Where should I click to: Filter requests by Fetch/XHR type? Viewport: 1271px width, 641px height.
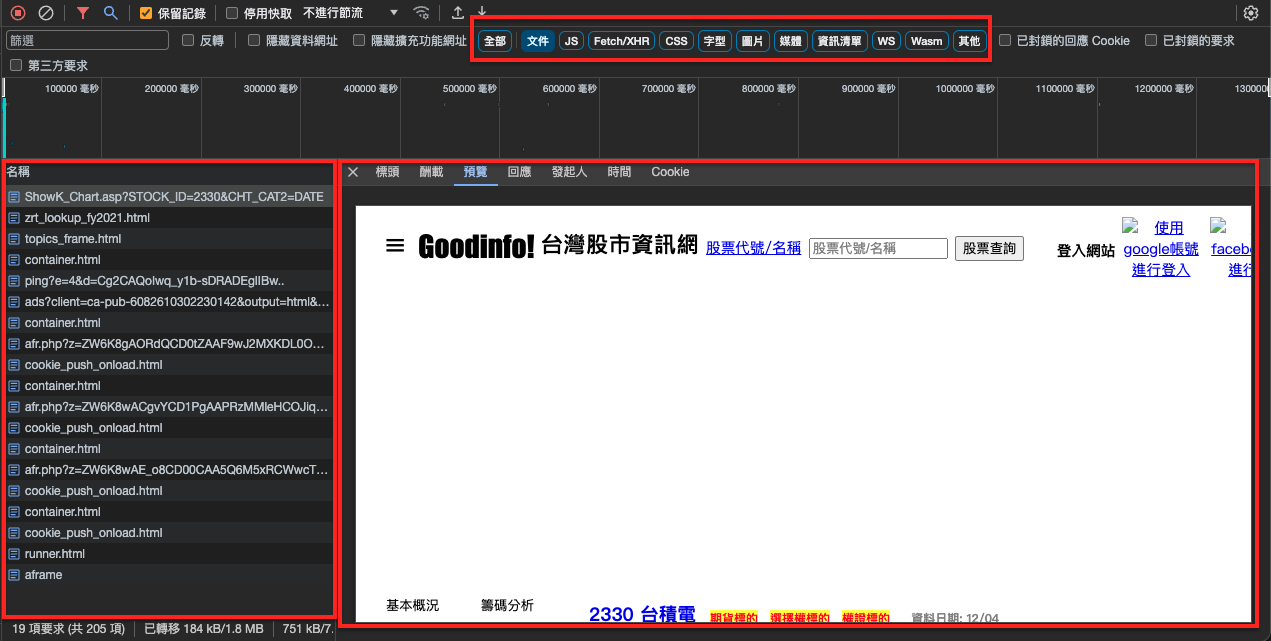point(622,41)
